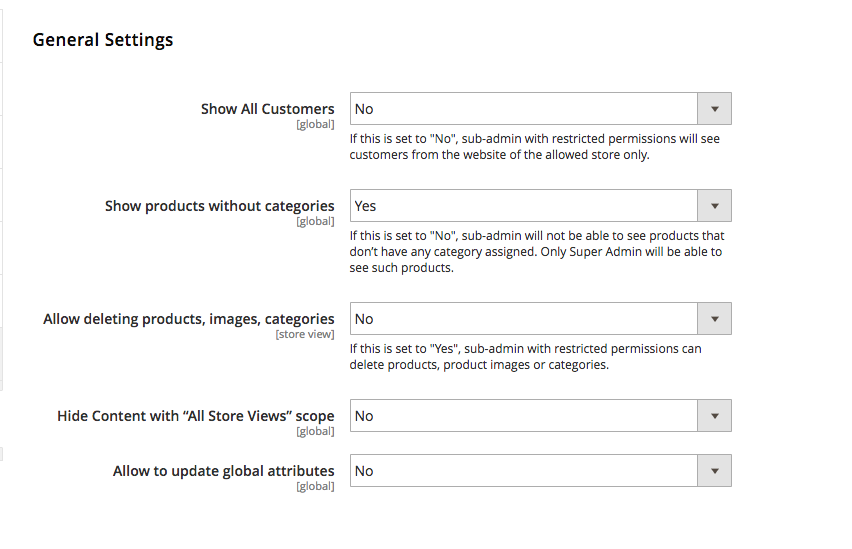
Task: Click "Allow deleting products, images, categories" label
Action: coord(188,319)
